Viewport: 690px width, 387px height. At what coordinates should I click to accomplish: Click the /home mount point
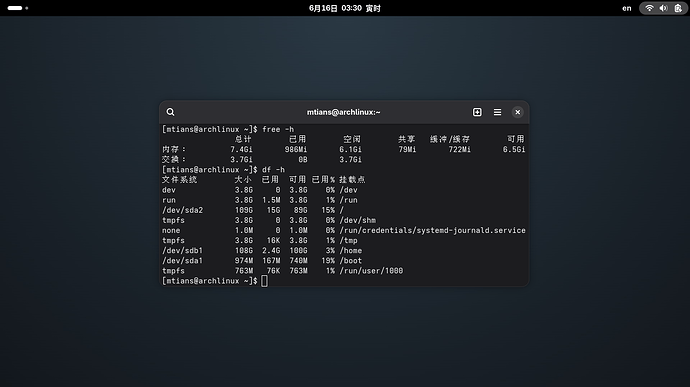point(351,251)
